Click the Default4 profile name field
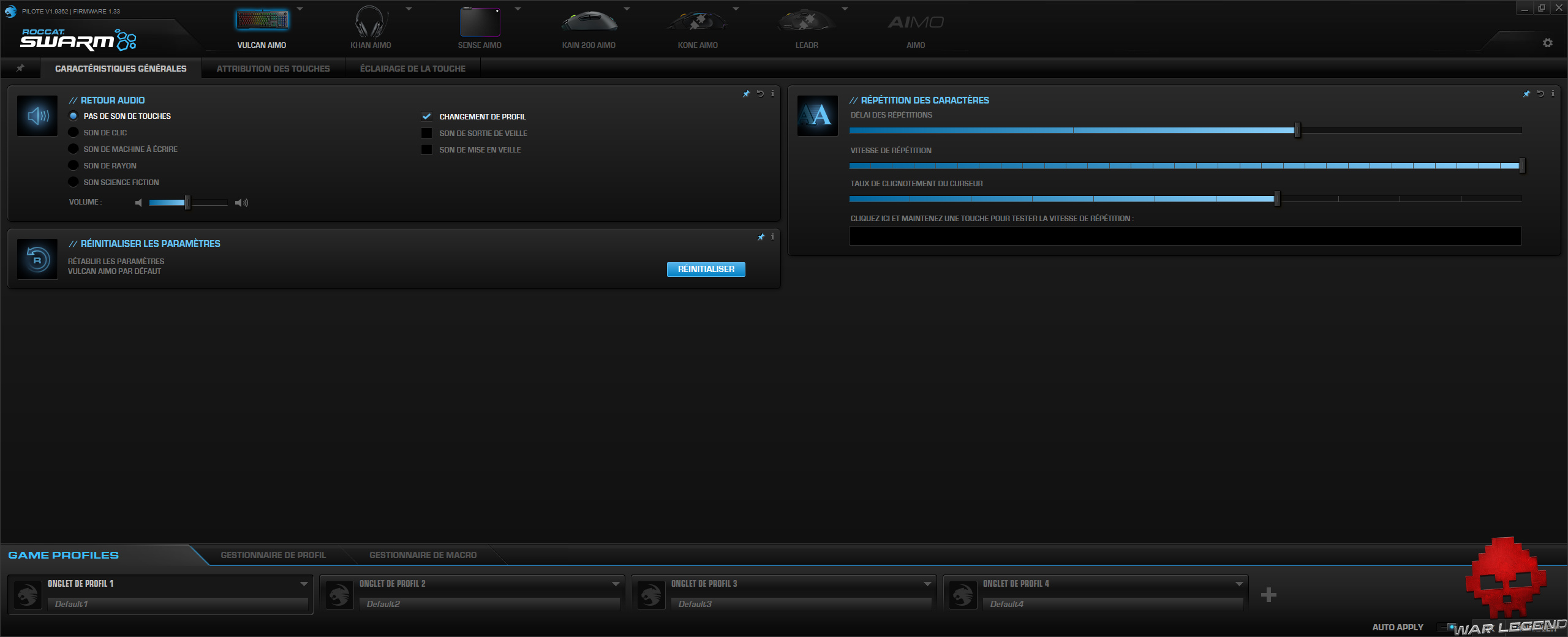This screenshot has width=1568, height=637. click(x=1113, y=604)
